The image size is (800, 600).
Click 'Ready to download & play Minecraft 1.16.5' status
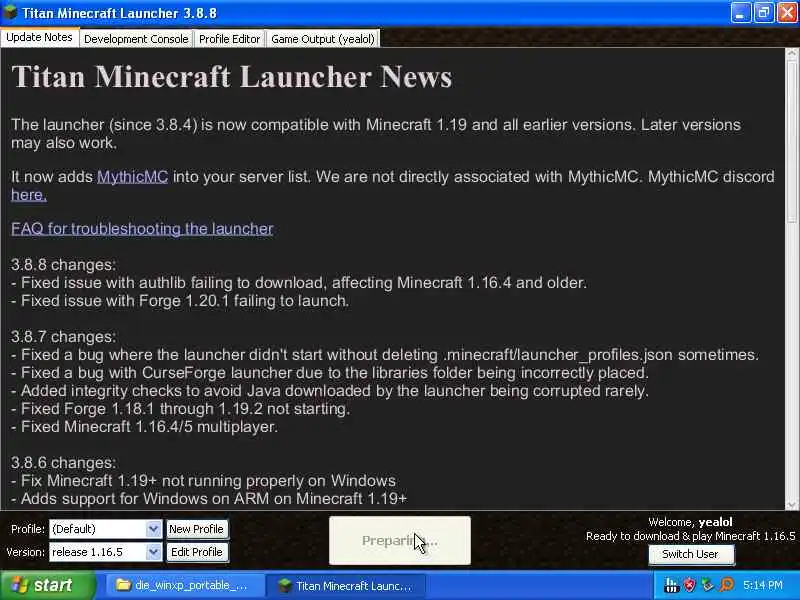point(690,536)
